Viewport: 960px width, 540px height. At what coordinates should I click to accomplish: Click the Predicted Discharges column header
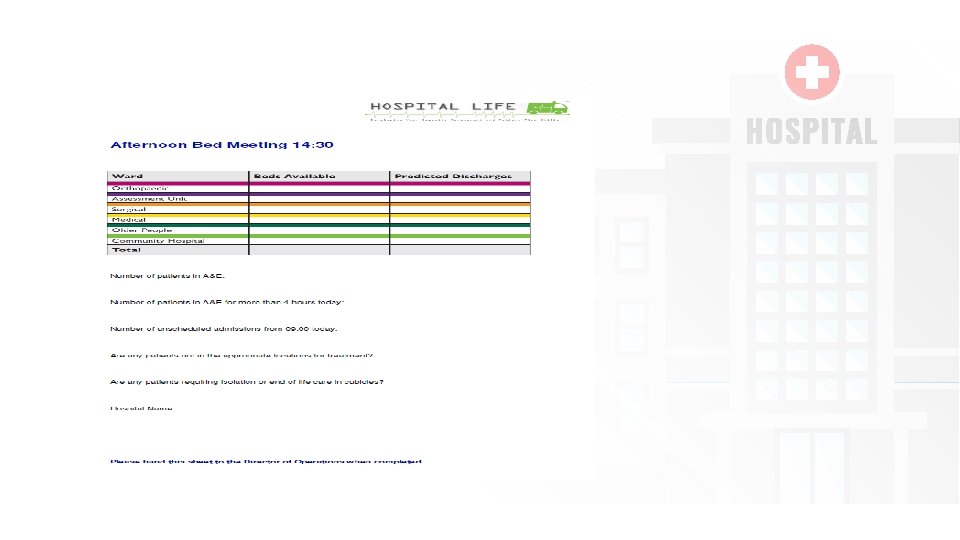pos(460,176)
